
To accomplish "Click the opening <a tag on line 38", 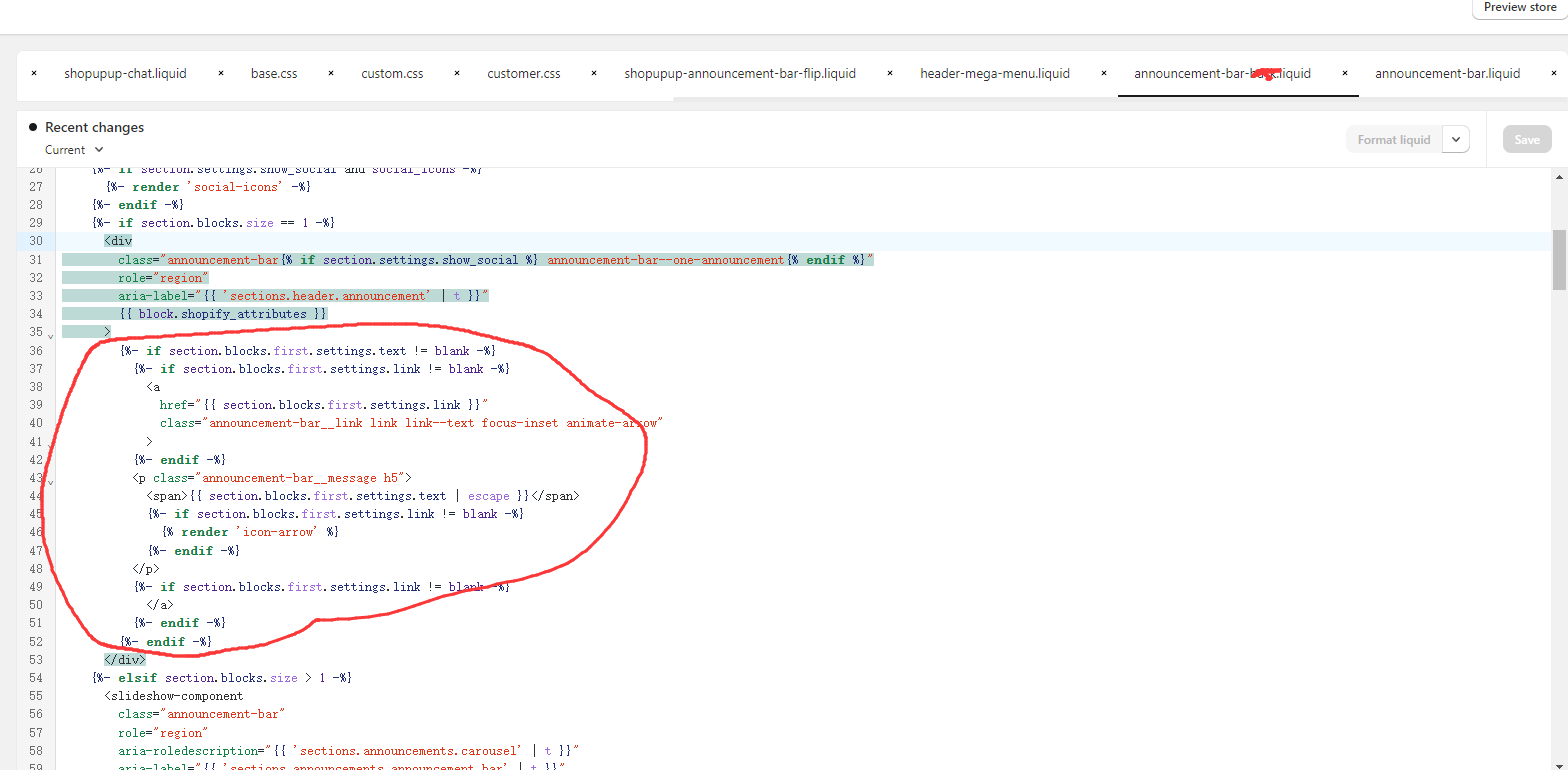I will (x=153, y=386).
